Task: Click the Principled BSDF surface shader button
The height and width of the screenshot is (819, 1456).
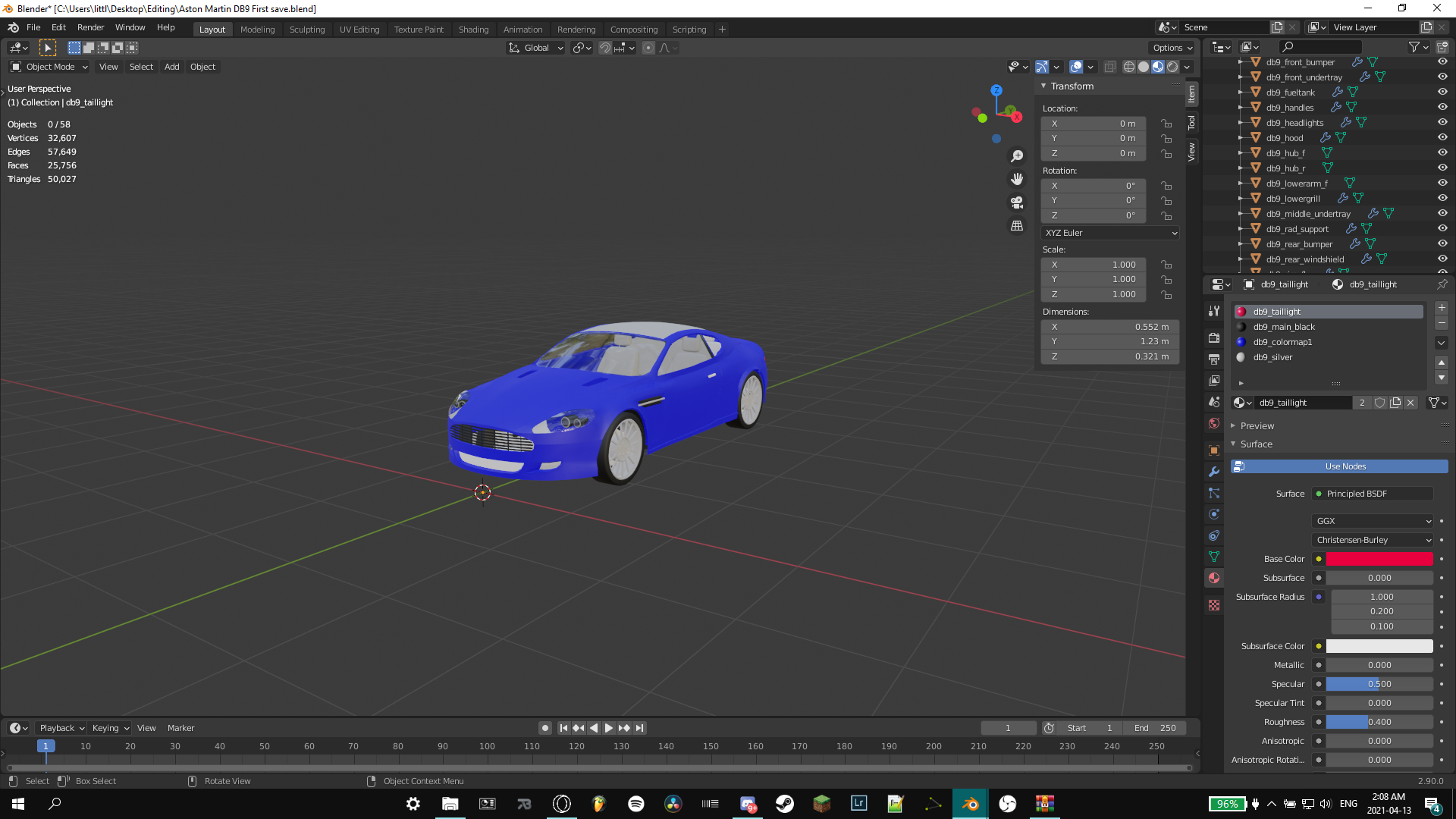Action: click(x=1373, y=494)
